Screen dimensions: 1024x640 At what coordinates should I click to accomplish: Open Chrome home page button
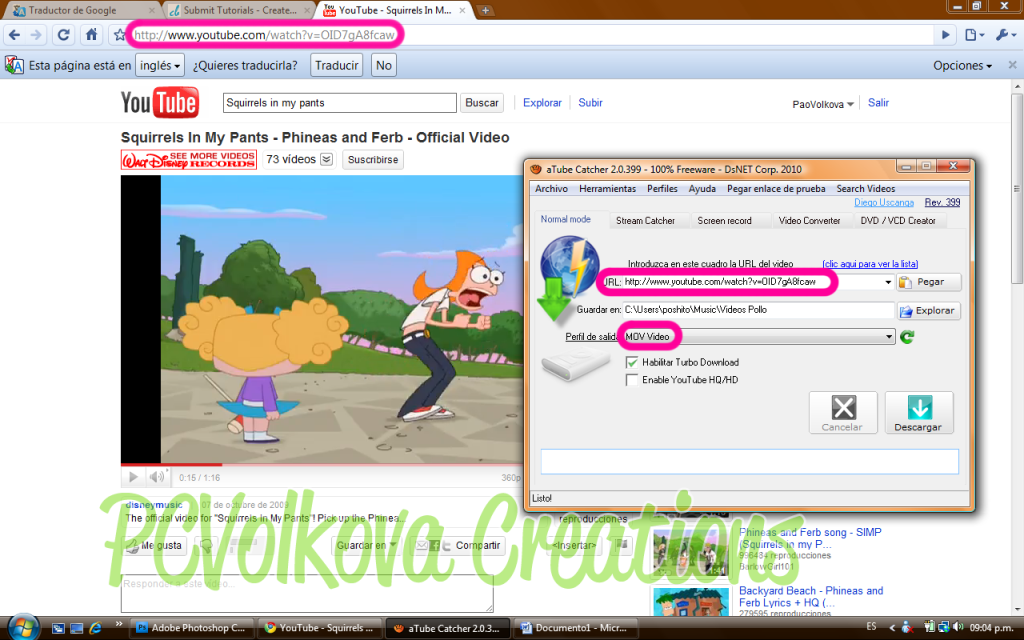91,35
